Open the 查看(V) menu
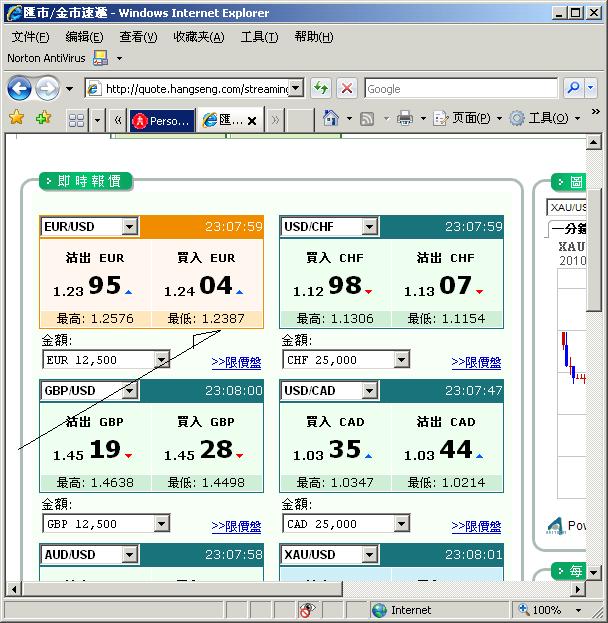Viewport: 608px width, 623px height. click(138, 37)
